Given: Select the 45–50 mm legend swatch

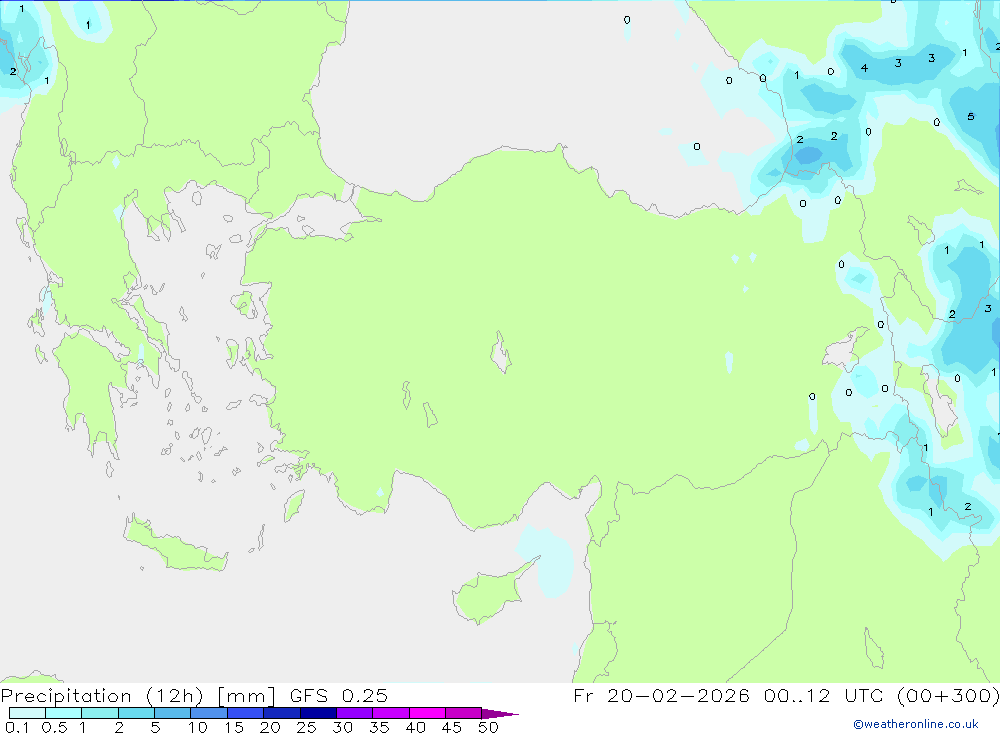Looking at the screenshot, I should click(x=464, y=713).
